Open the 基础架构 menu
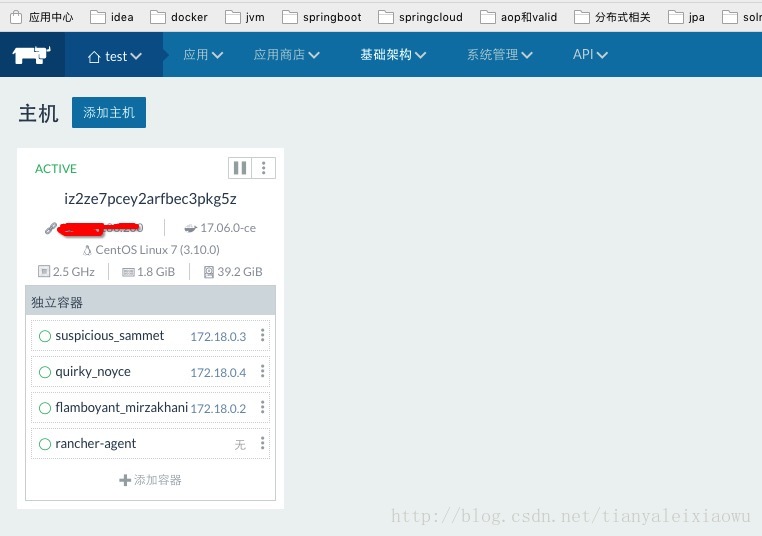Image resolution: width=762 pixels, height=536 pixels. click(393, 54)
